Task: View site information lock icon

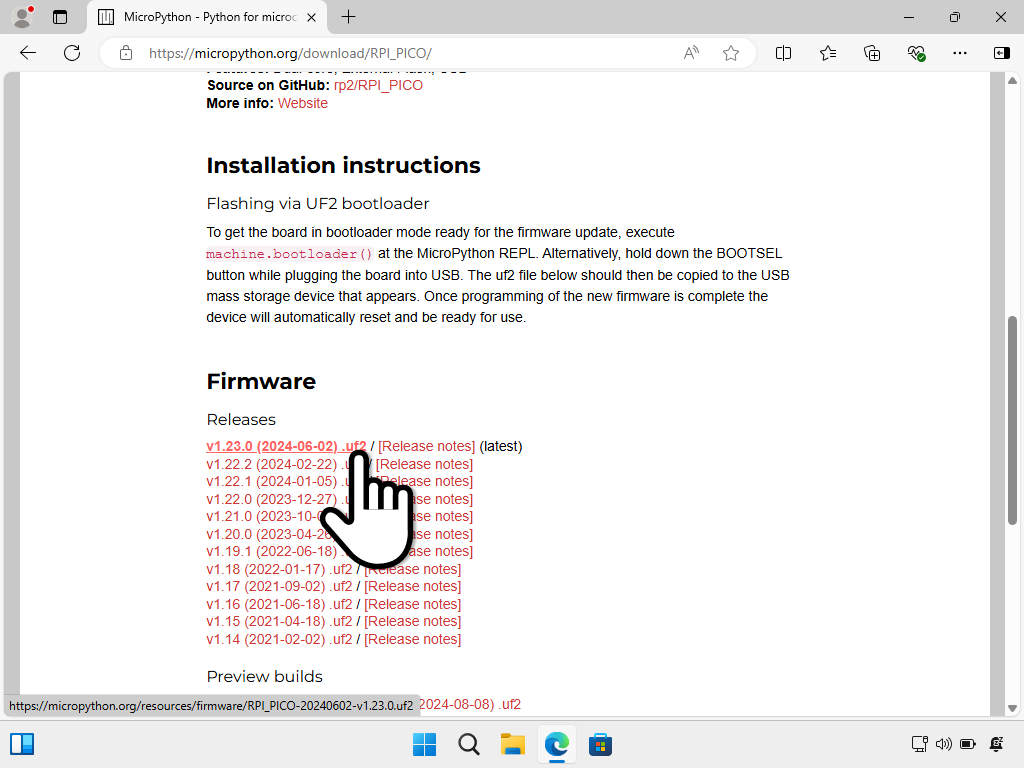Action: click(126, 53)
